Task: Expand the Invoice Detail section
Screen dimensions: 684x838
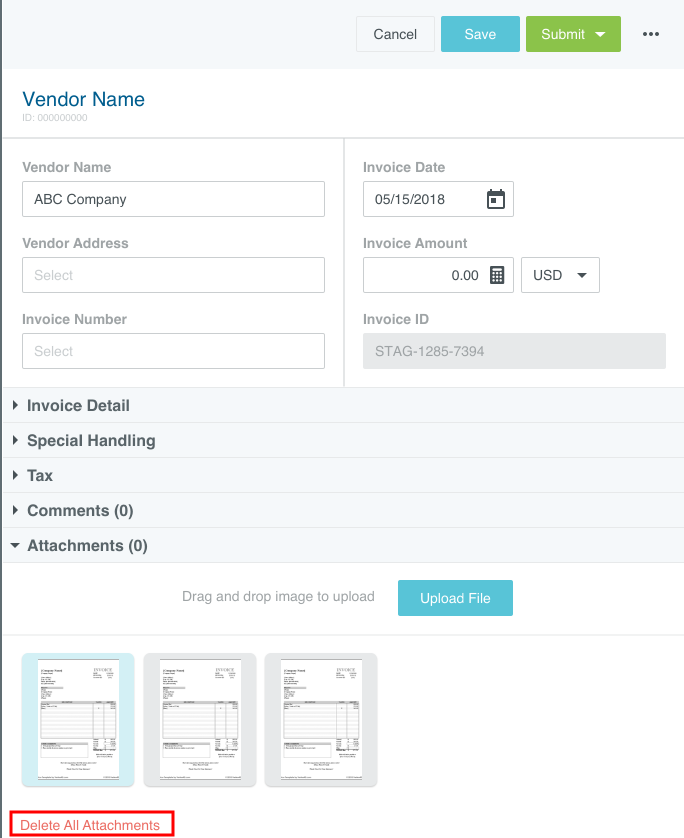Action: pyautogui.click(x=78, y=406)
